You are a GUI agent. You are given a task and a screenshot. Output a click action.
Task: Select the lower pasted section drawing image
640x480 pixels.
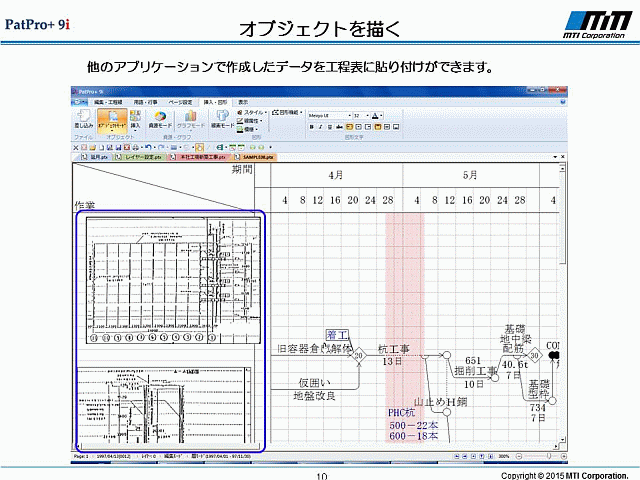coord(164,405)
